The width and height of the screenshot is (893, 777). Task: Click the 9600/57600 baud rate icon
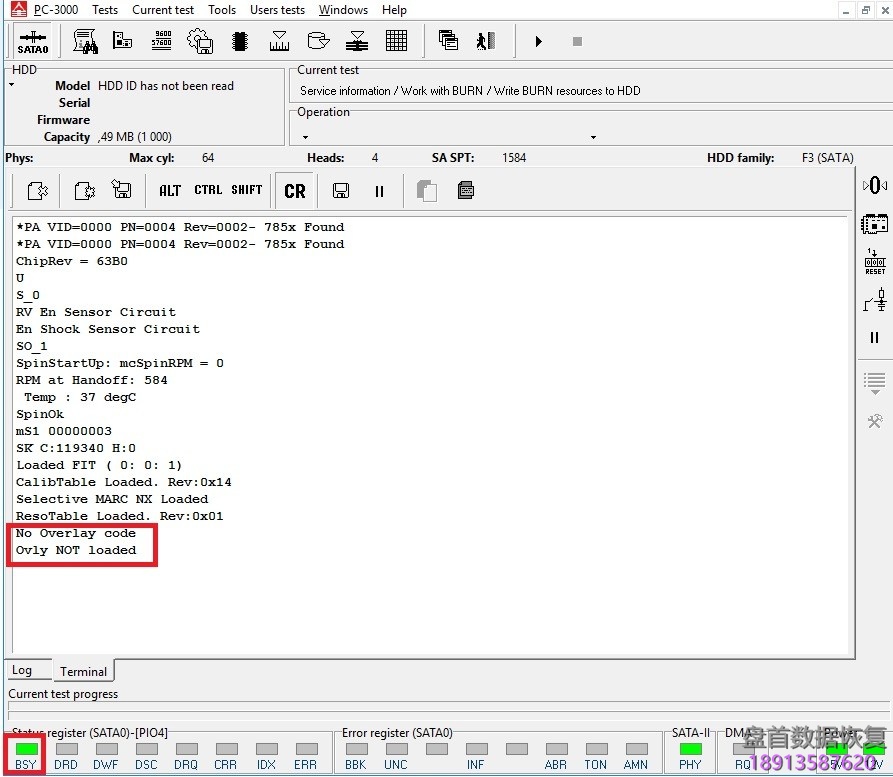click(x=162, y=41)
